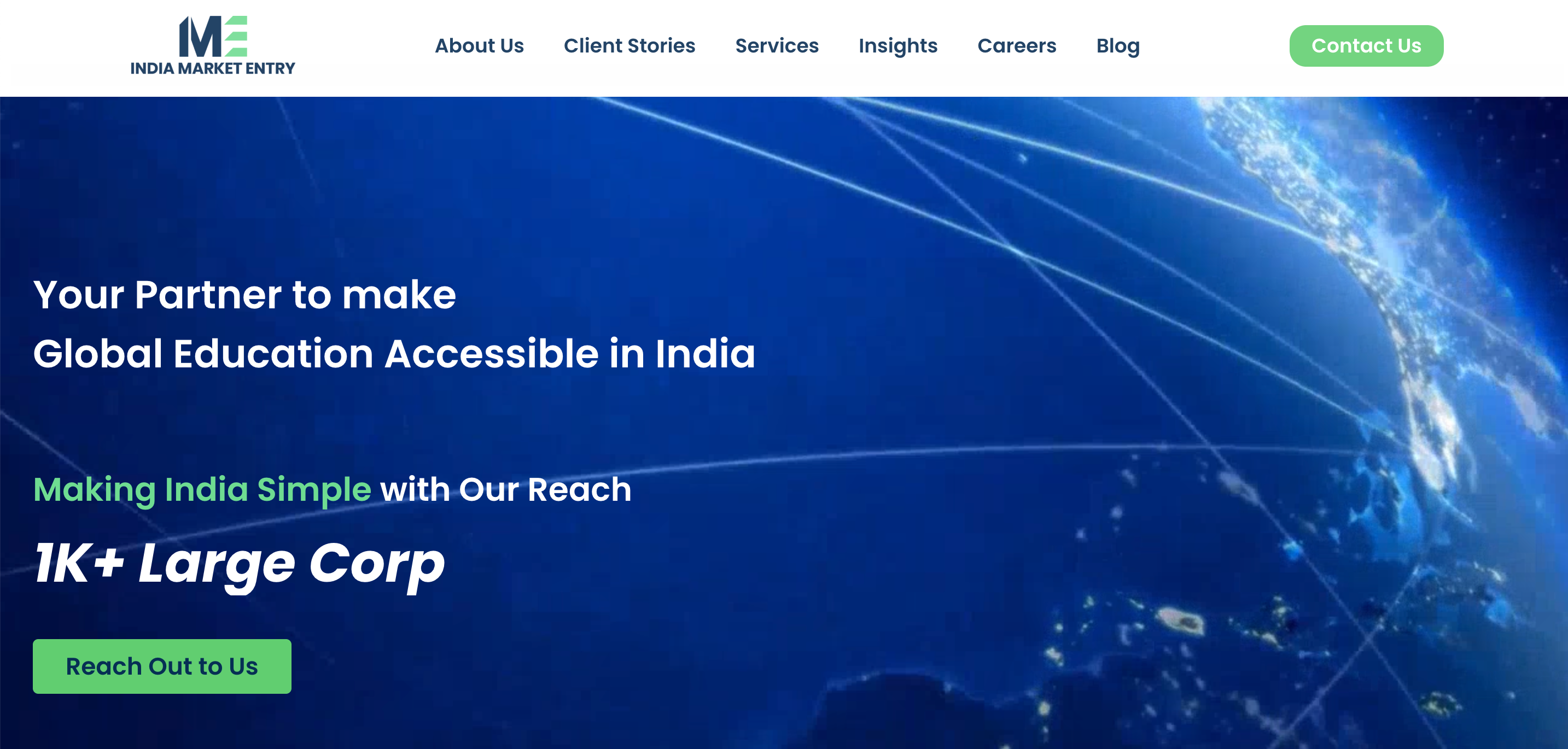Click the Reach Out to Us button
This screenshot has width=1568, height=749.
(x=162, y=666)
